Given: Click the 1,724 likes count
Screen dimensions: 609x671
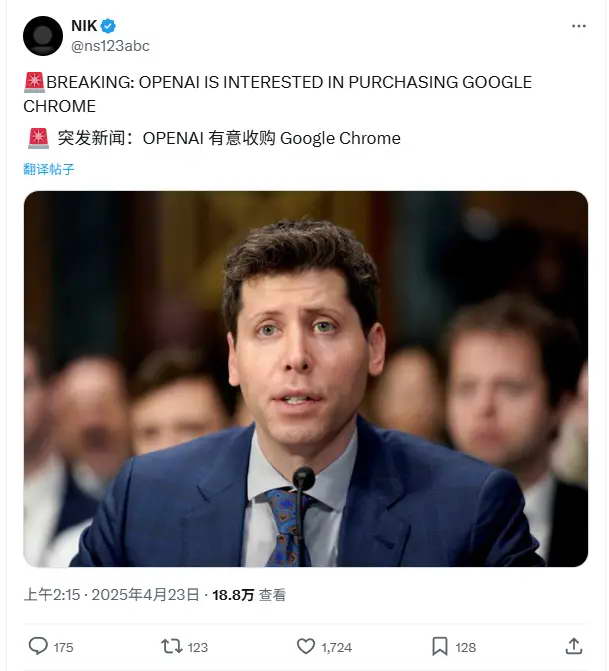Looking at the screenshot, I should (x=336, y=647).
